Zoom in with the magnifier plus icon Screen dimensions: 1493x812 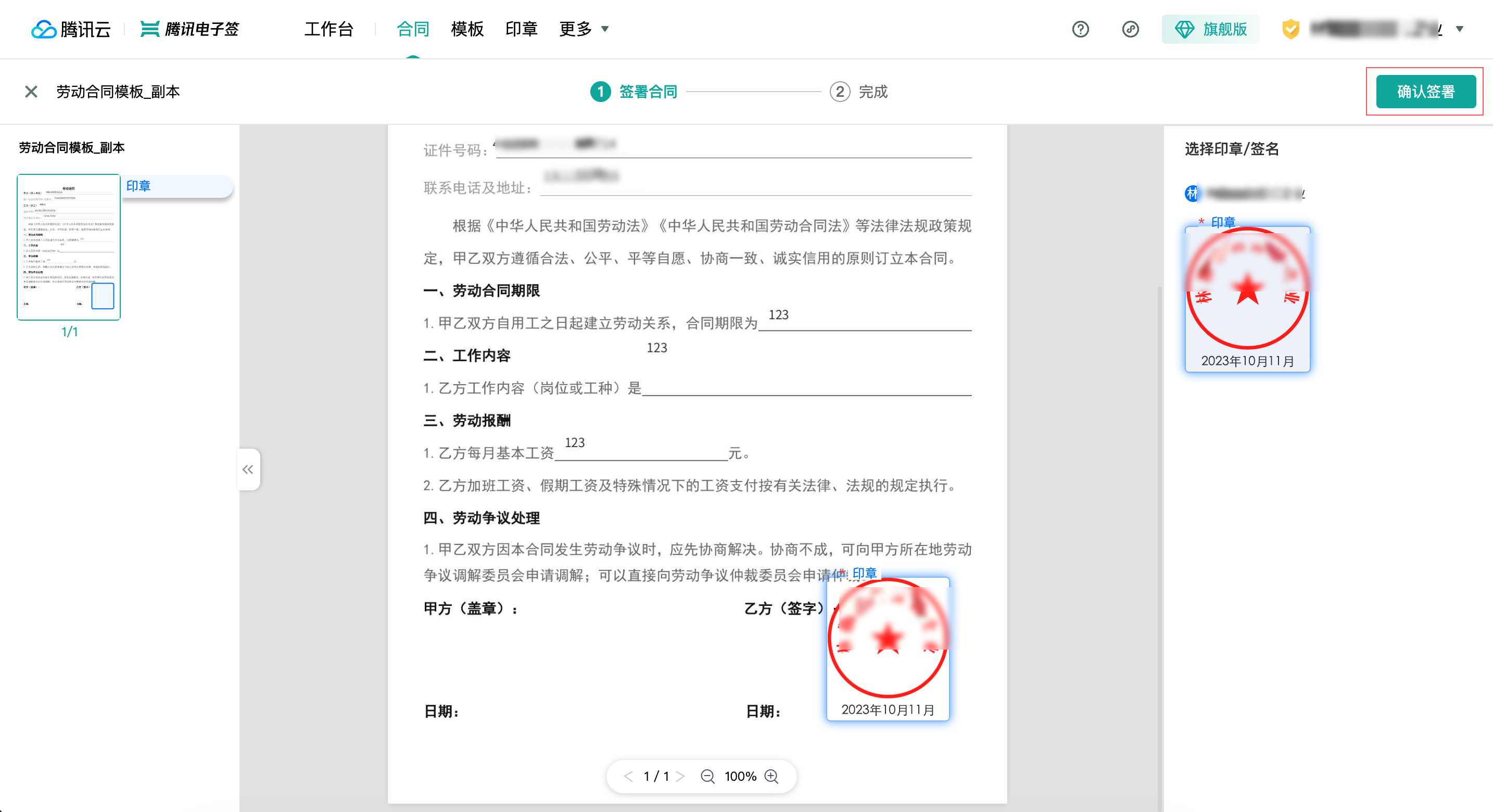coord(771,776)
